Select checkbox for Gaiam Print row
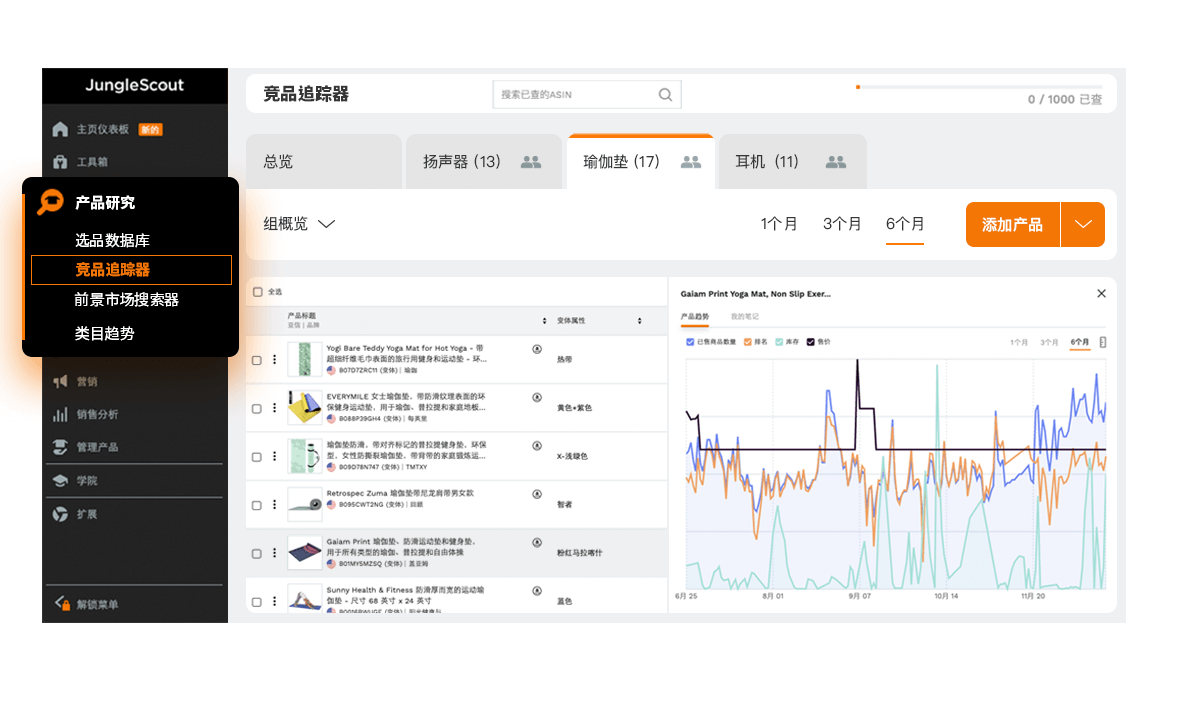Viewport: 1180px width, 710px height. [257, 553]
